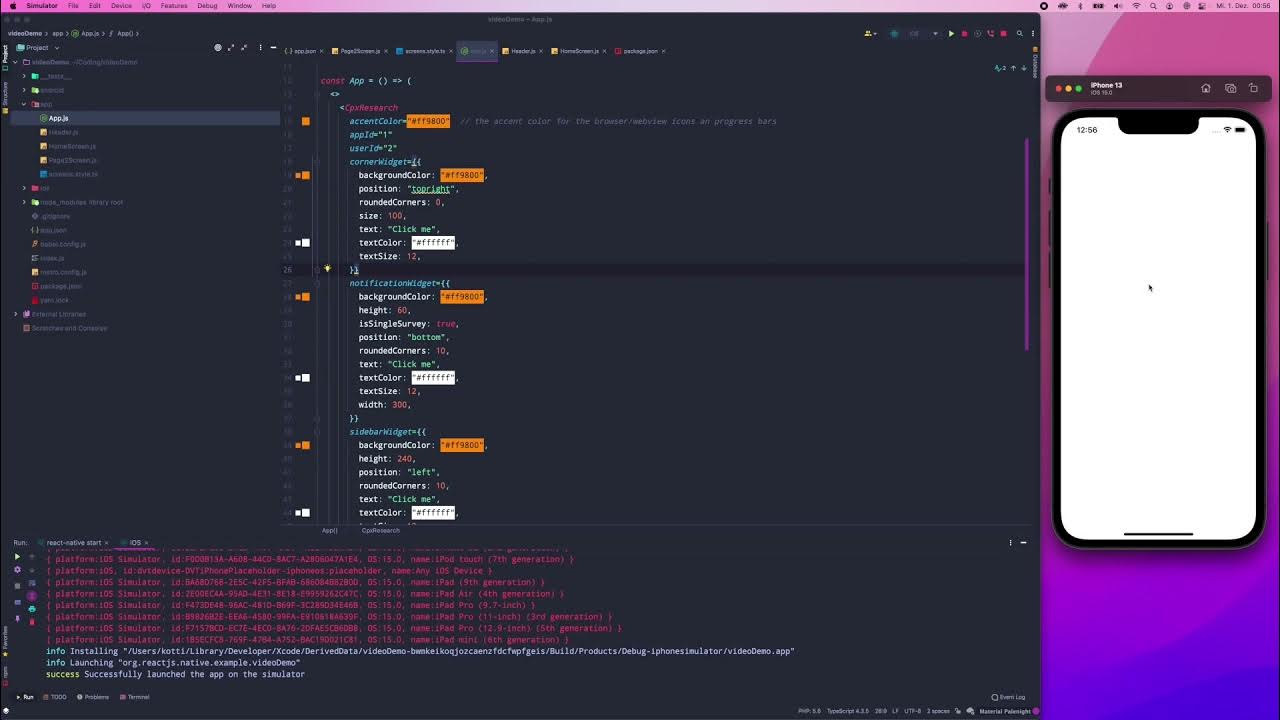The image size is (1280, 720).
Task: Open the Features menu
Action: coord(174,6)
